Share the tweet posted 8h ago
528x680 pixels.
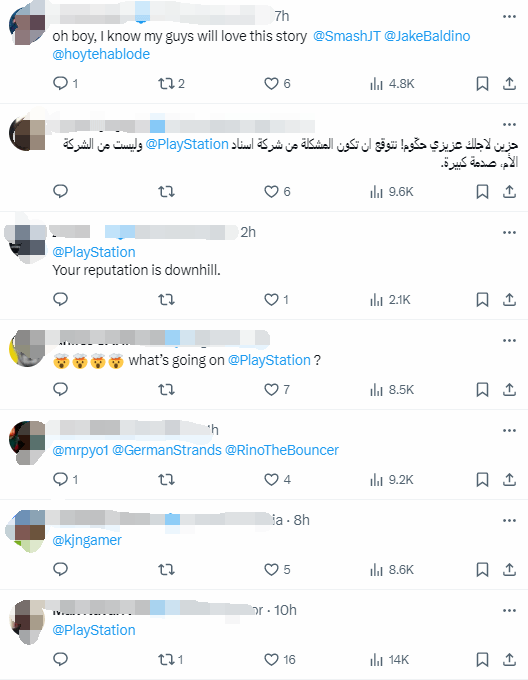click(x=509, y=569)
